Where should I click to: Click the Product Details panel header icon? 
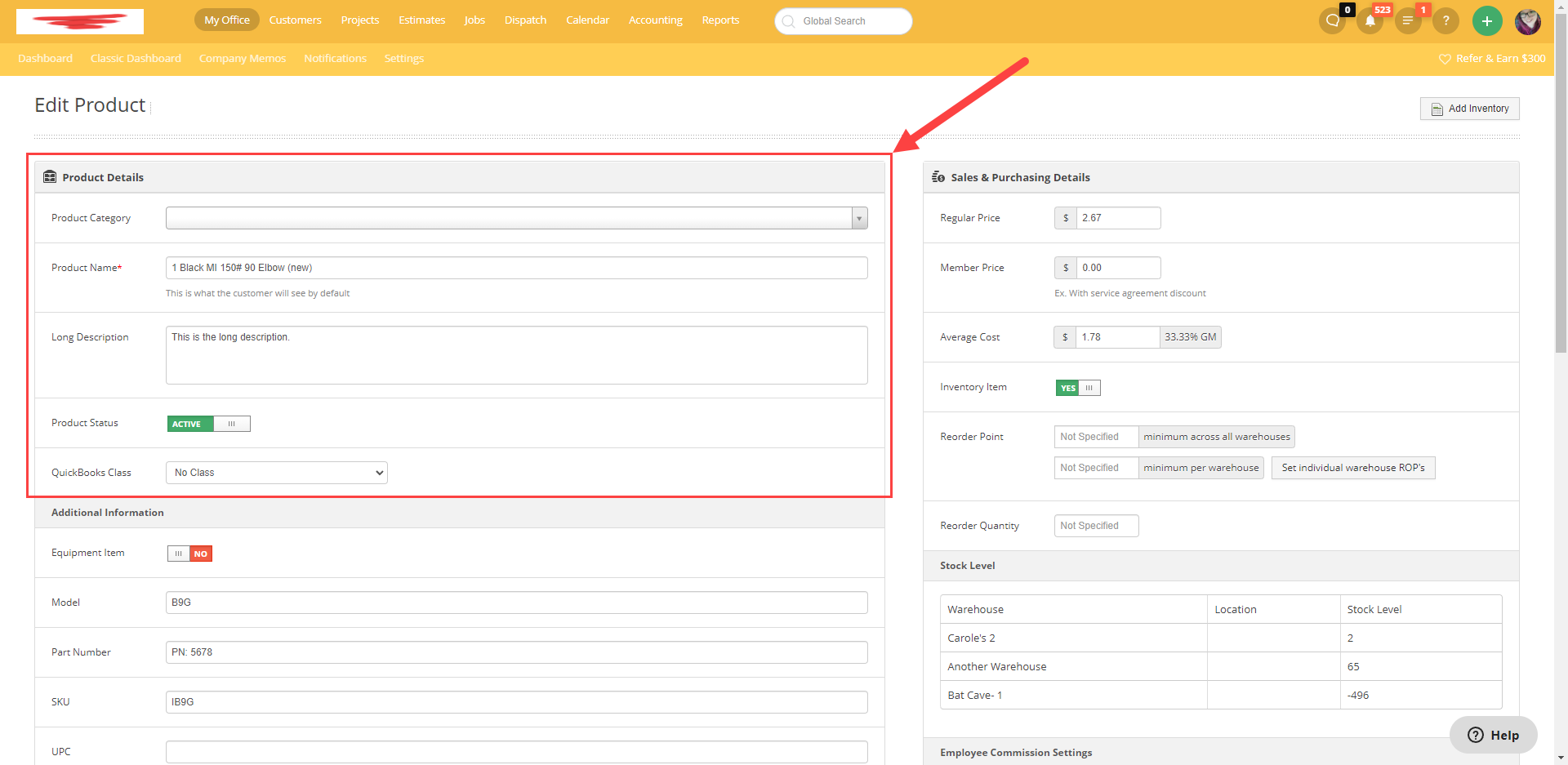[x=50, y=176]
